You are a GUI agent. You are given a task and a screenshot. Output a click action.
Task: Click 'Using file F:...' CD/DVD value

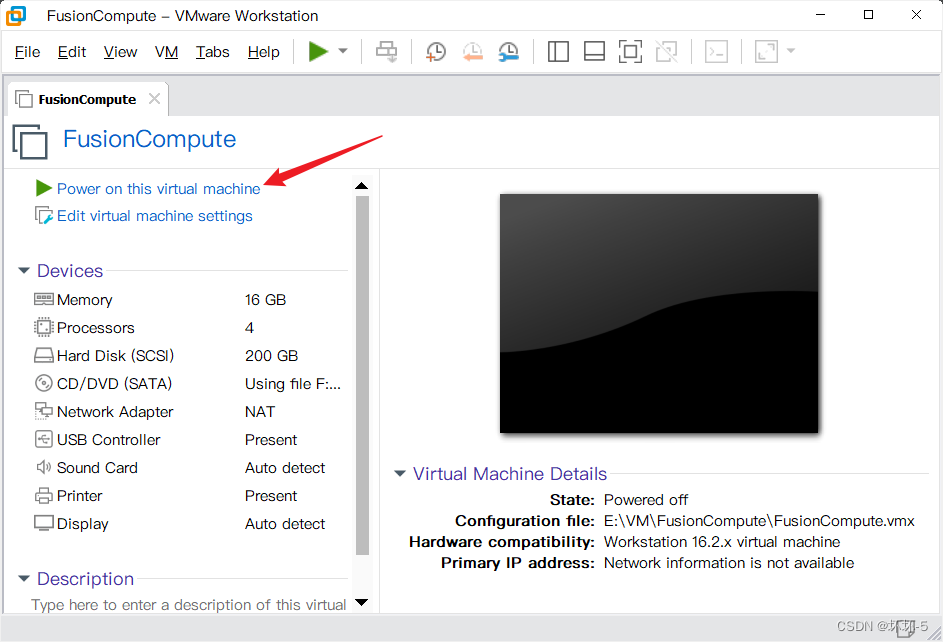[x=293, y=384]
